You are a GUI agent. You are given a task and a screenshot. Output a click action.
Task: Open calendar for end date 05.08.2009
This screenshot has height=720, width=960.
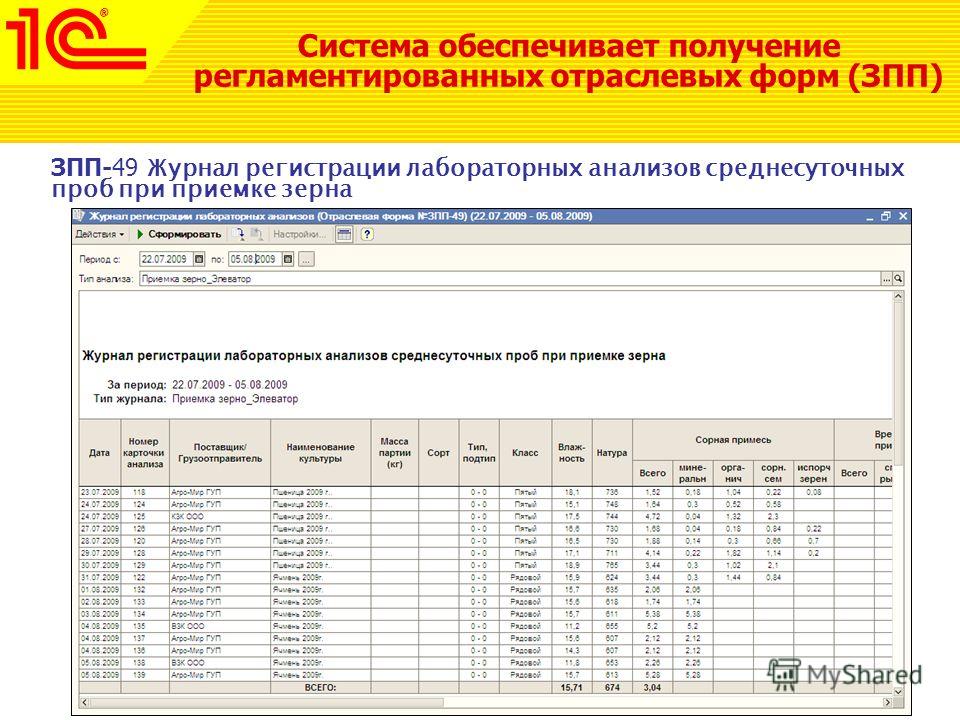click(288, 260)
